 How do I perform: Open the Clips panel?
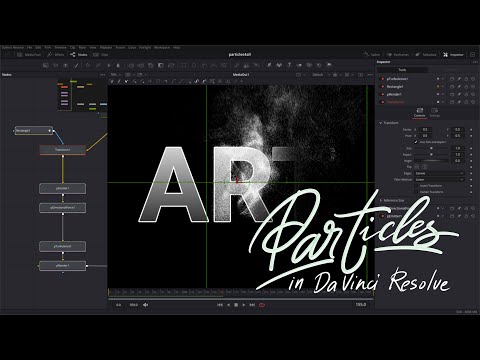pos(101,55)
